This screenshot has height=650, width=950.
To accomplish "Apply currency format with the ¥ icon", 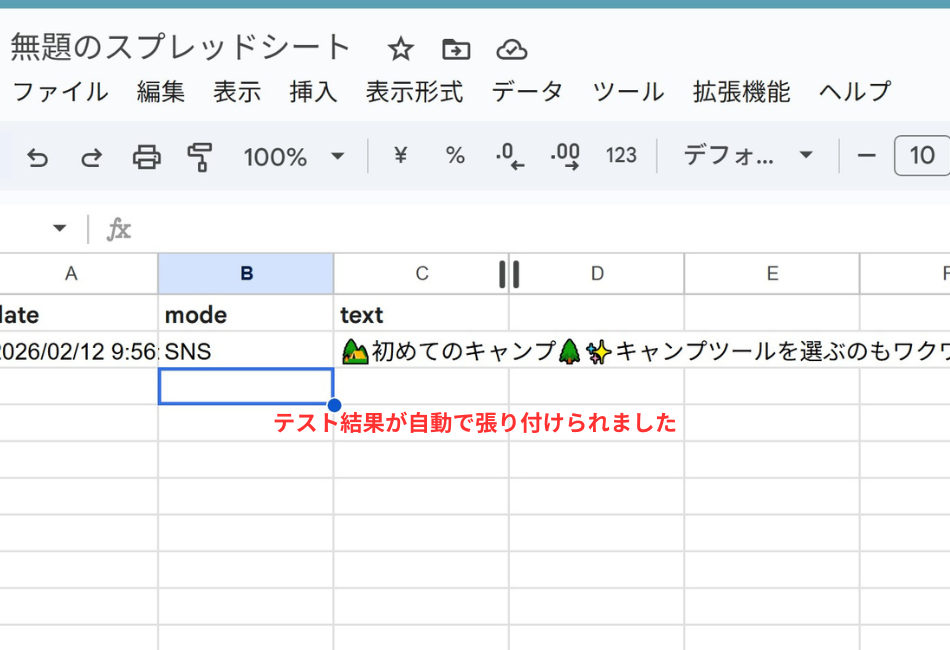I will (x=399, y=156).
